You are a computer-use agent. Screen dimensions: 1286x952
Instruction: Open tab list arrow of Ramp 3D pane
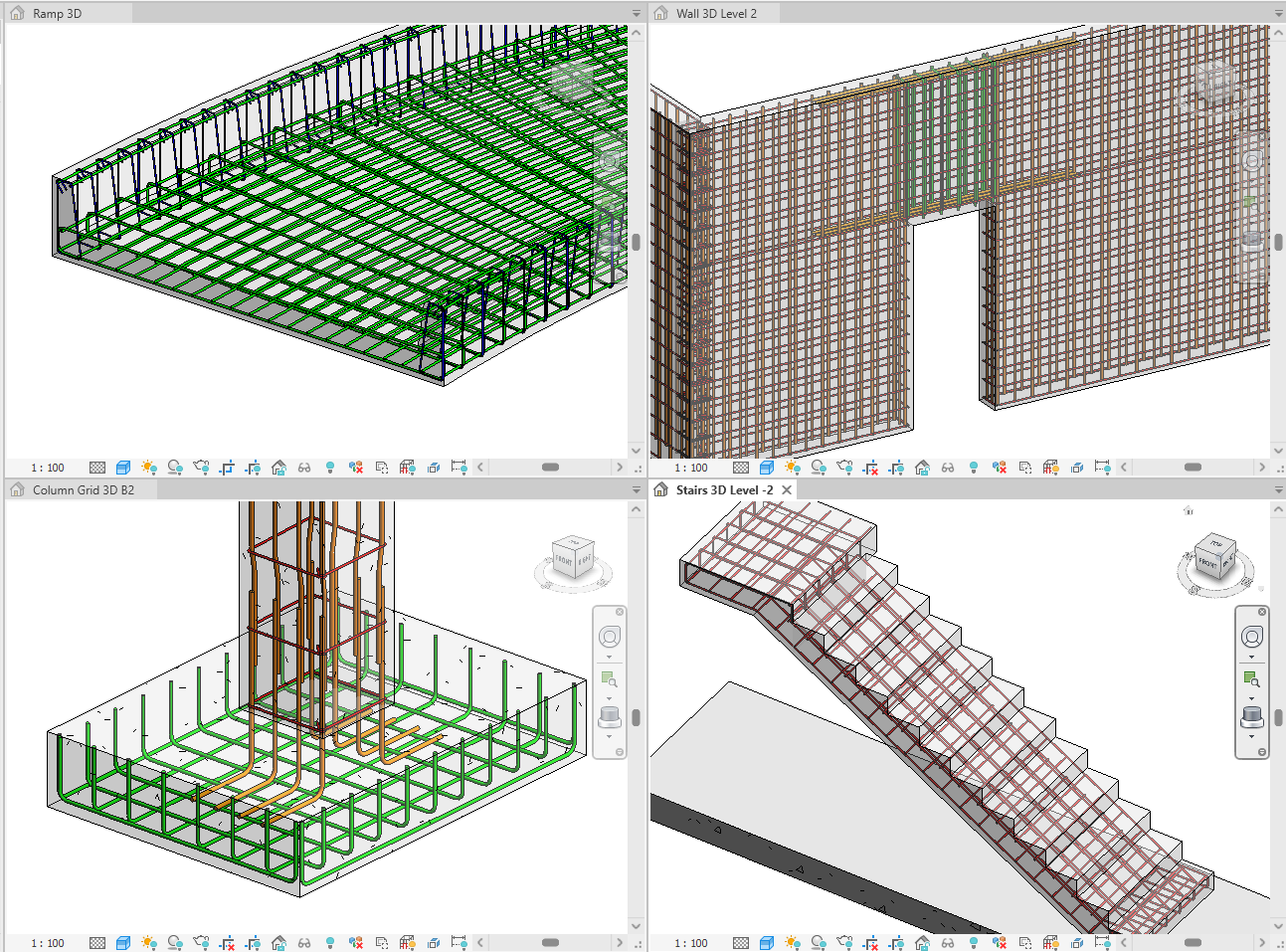pos(637,14)
